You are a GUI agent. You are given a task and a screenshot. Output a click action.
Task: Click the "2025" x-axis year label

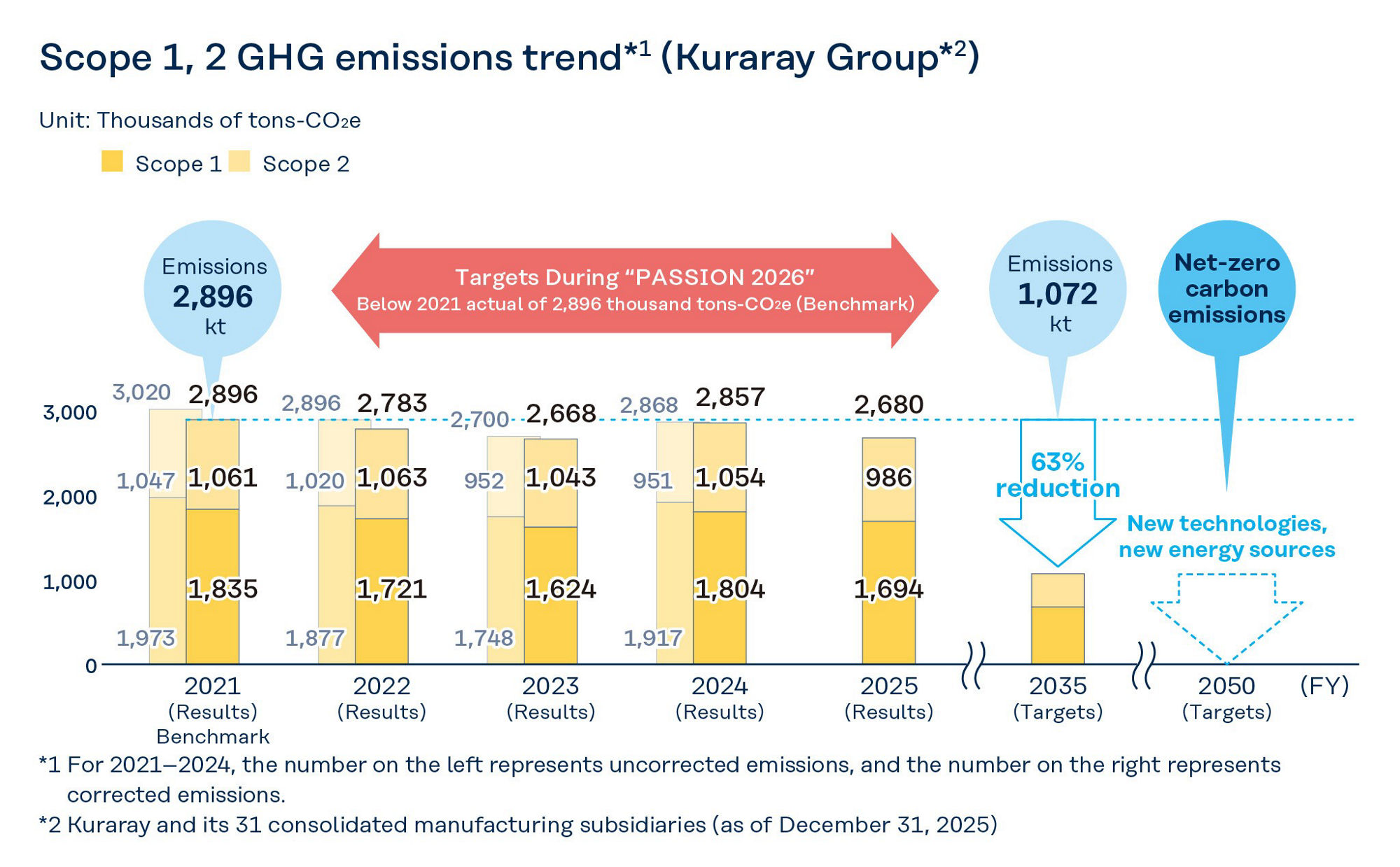coord(889,686)
